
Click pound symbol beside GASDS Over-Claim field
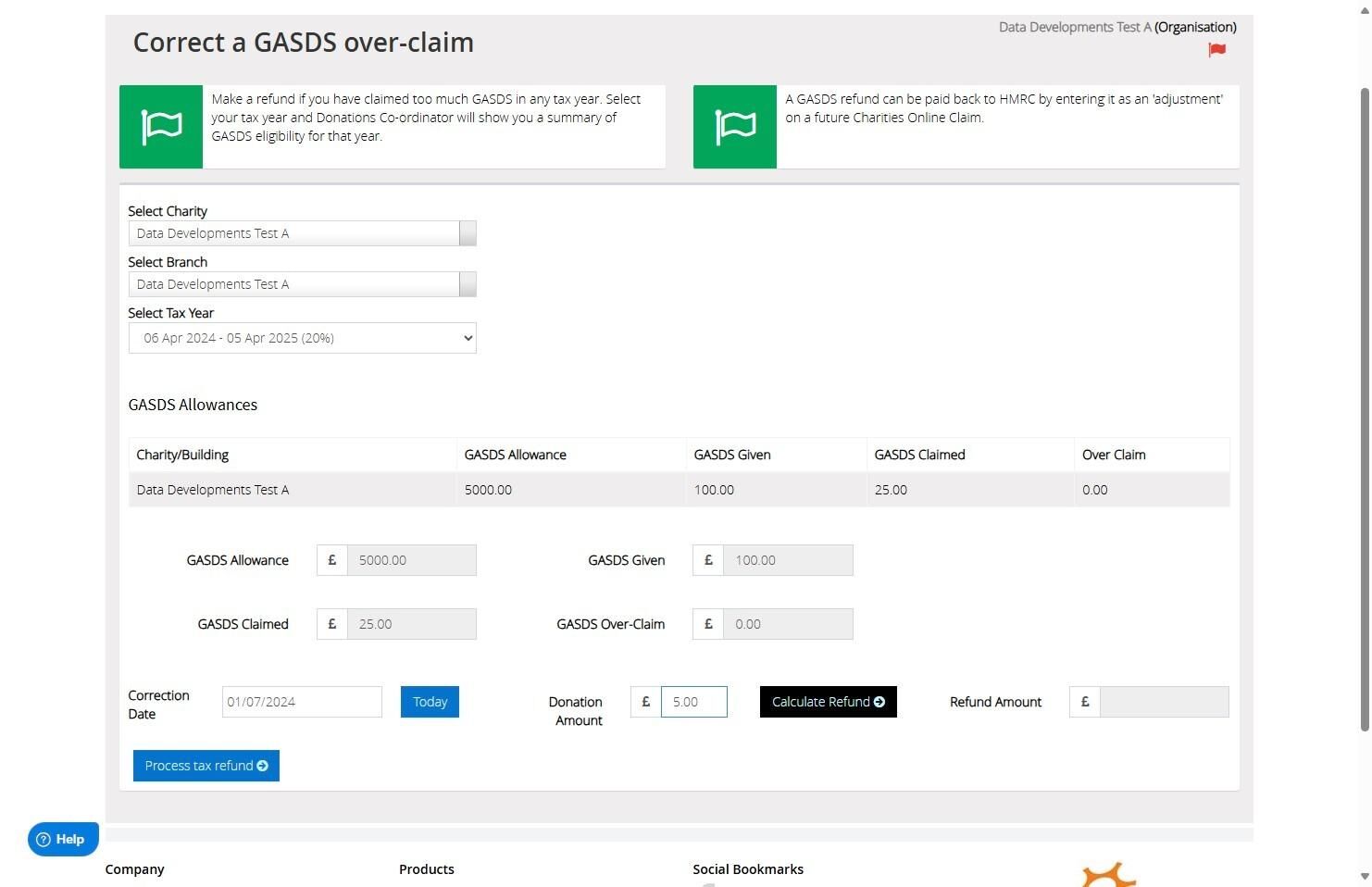(708, 624)
